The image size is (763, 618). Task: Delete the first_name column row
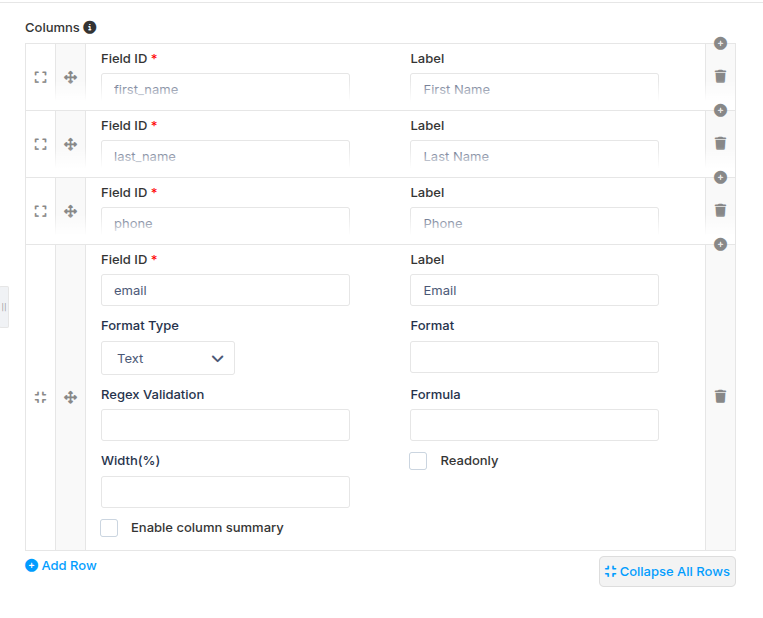pyautogui.click(x=720, y=76)
